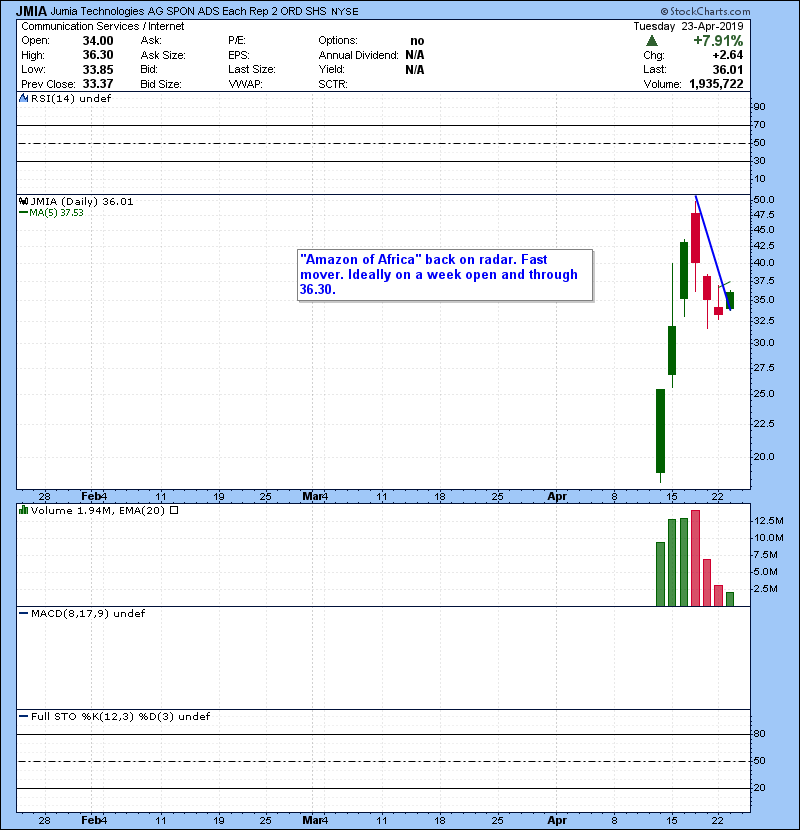
Task: Click the Volume bar chart icon
Action: pos(23,510)
